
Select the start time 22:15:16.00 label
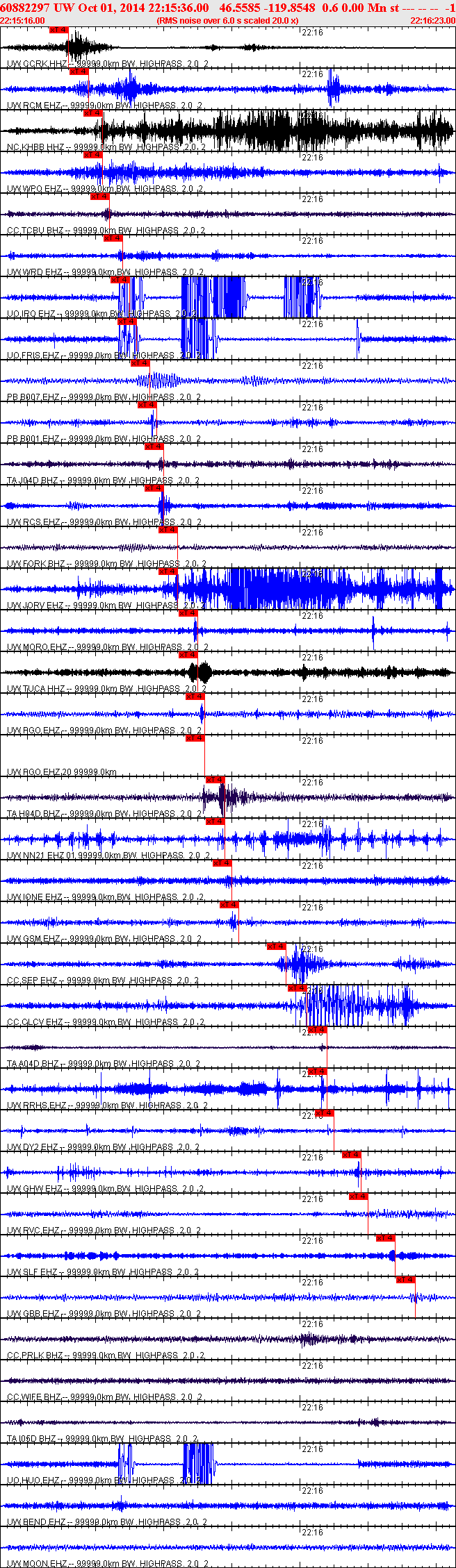click(x=22, y=21)
